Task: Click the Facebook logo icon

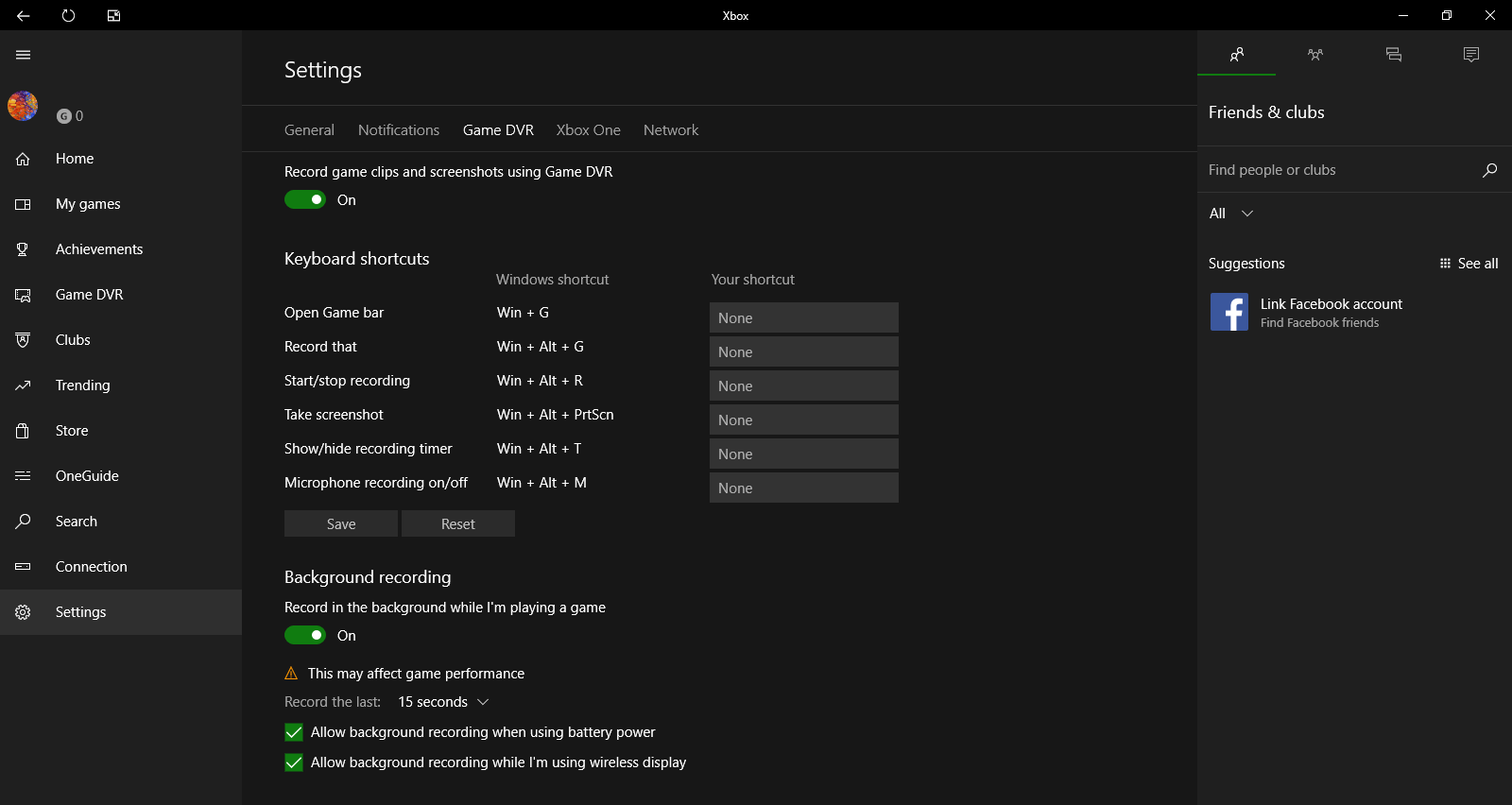Action: (1229, 312)
